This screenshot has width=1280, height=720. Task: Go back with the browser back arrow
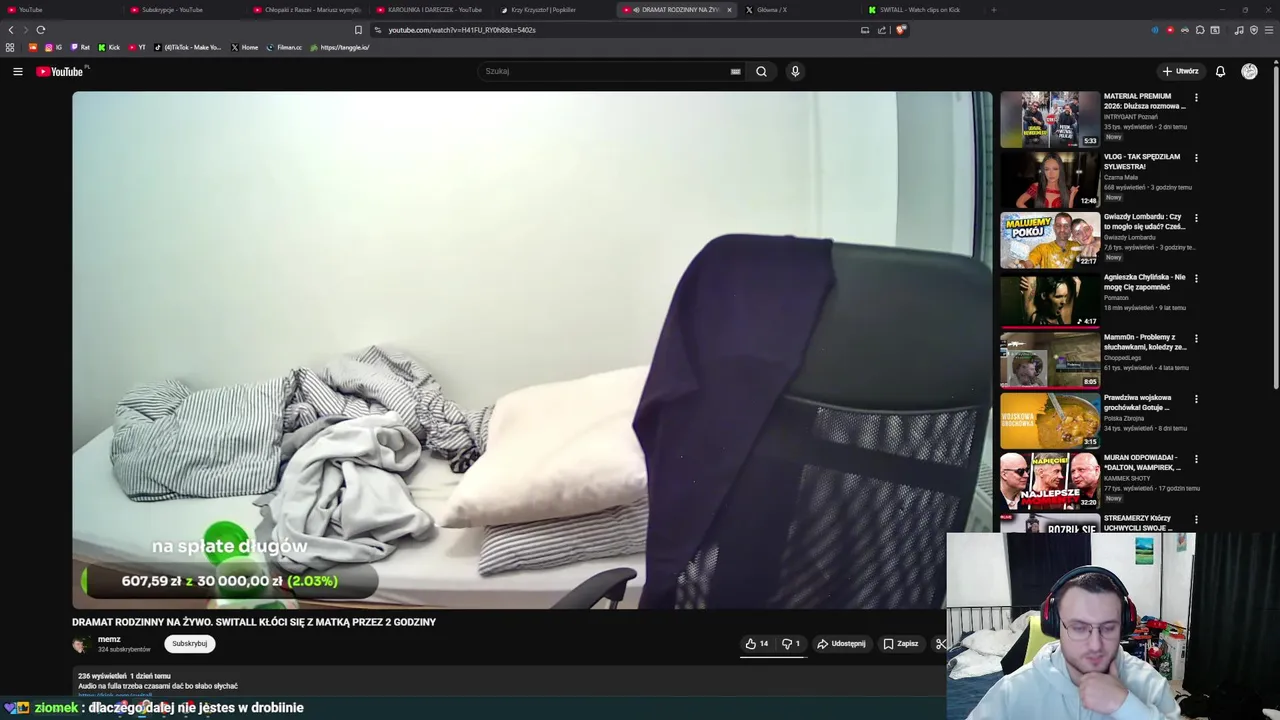(11, 30)
